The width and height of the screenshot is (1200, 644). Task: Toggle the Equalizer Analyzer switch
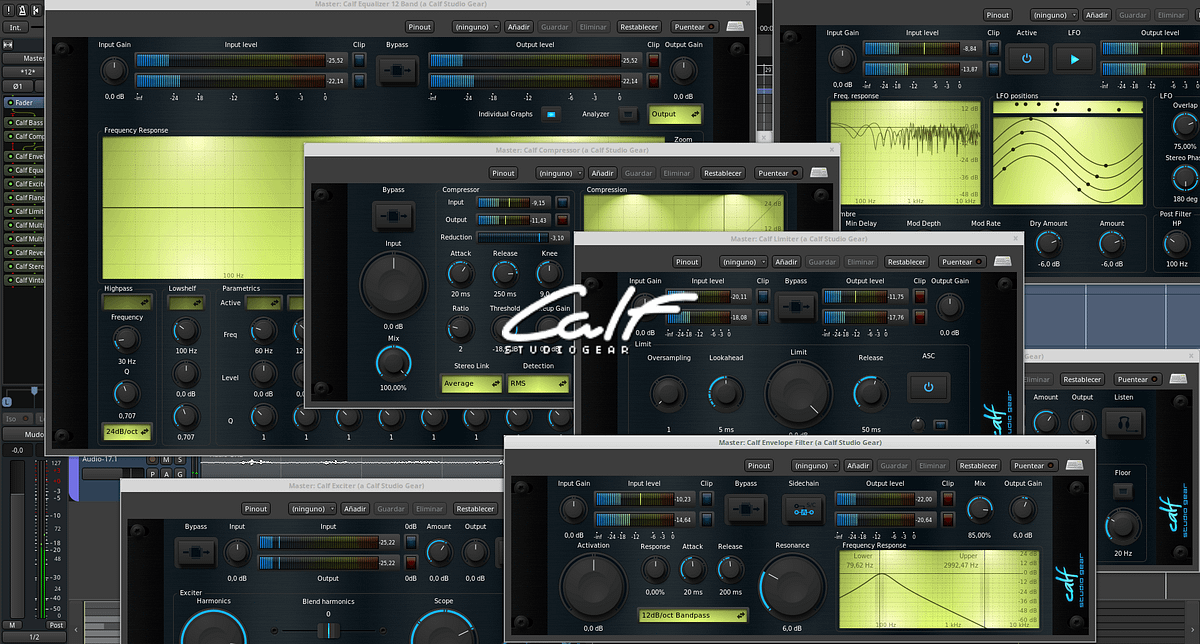click(627, 114)
